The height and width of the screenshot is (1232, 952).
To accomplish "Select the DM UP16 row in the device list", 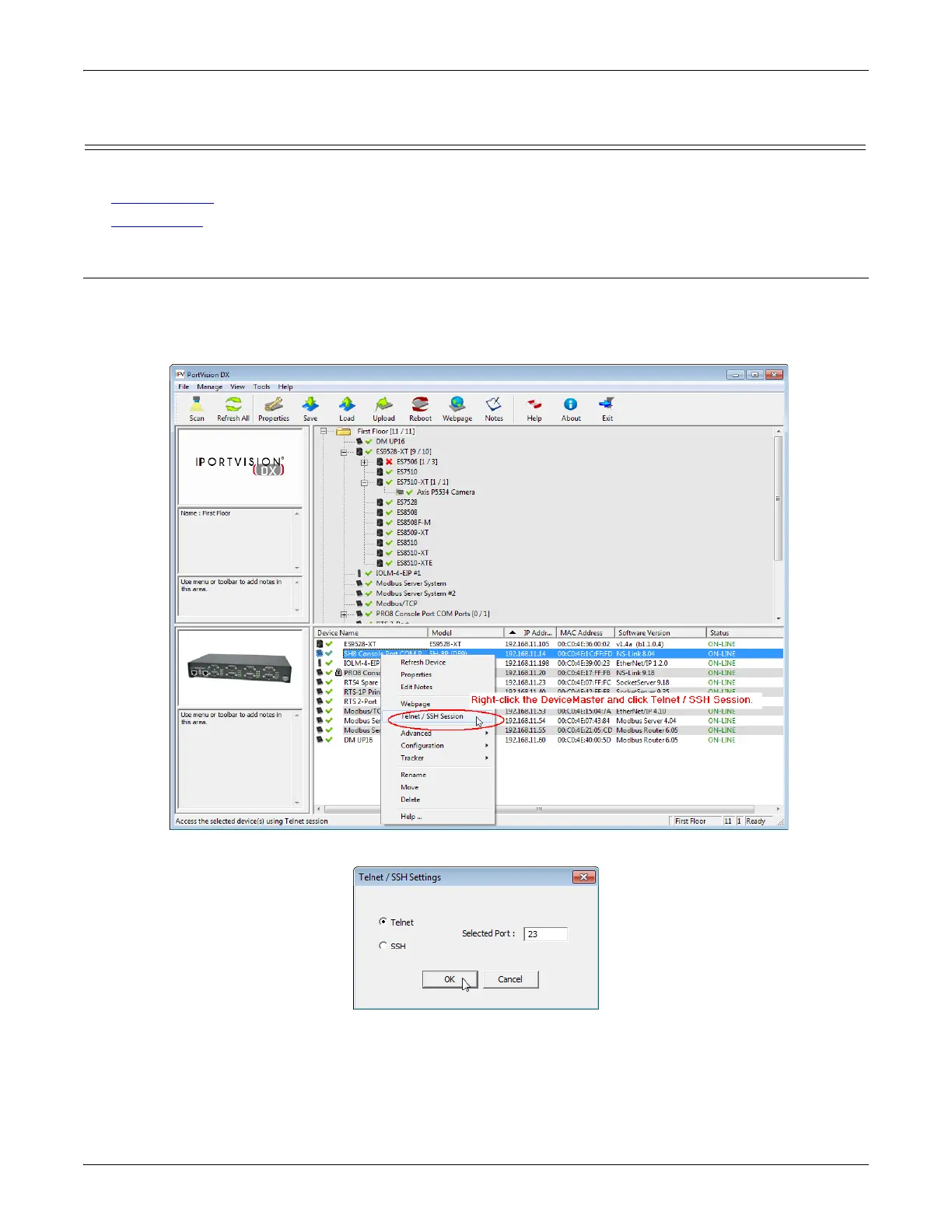I will pos(548,740).
